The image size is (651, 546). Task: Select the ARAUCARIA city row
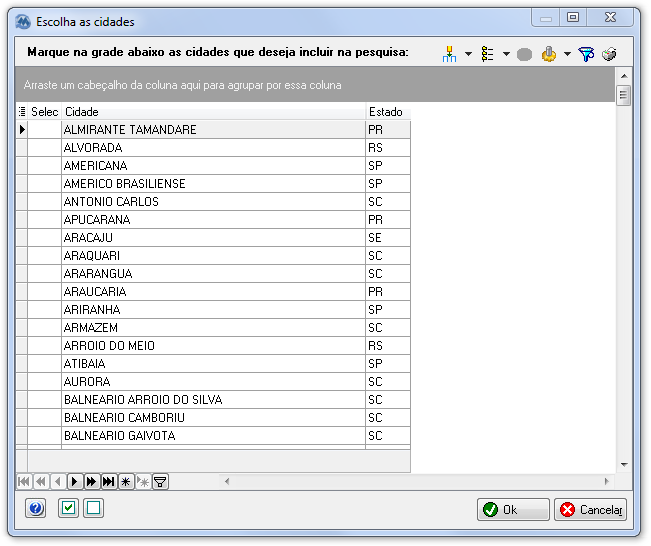(x=213, y=291)
